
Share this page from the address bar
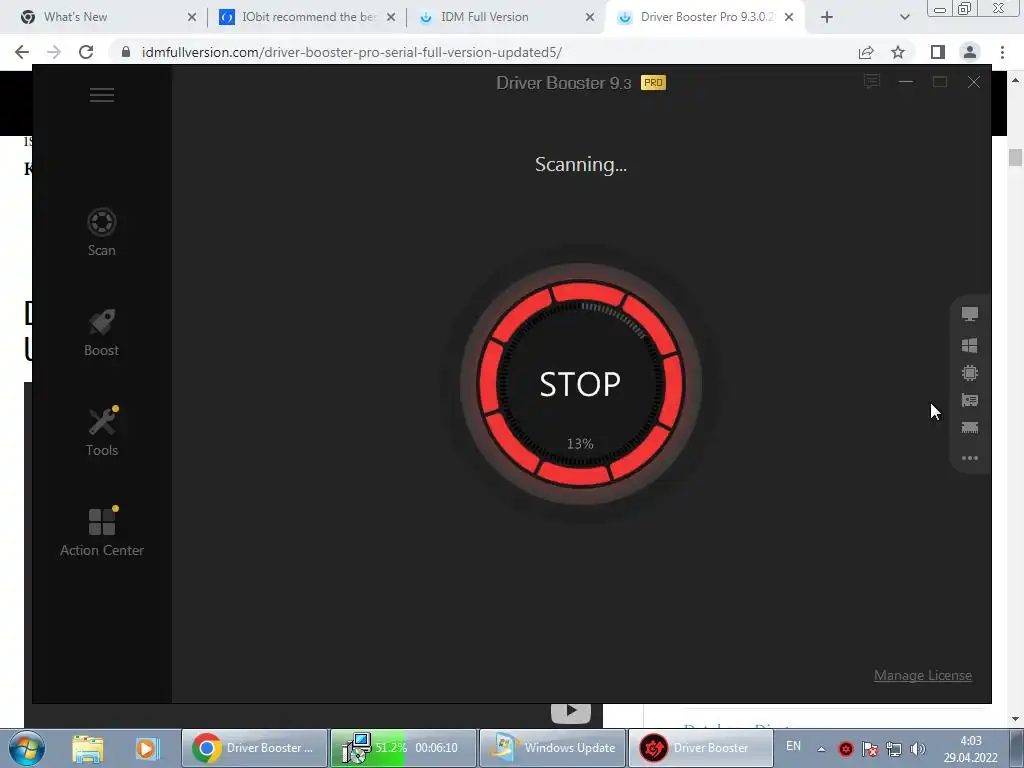866,52
